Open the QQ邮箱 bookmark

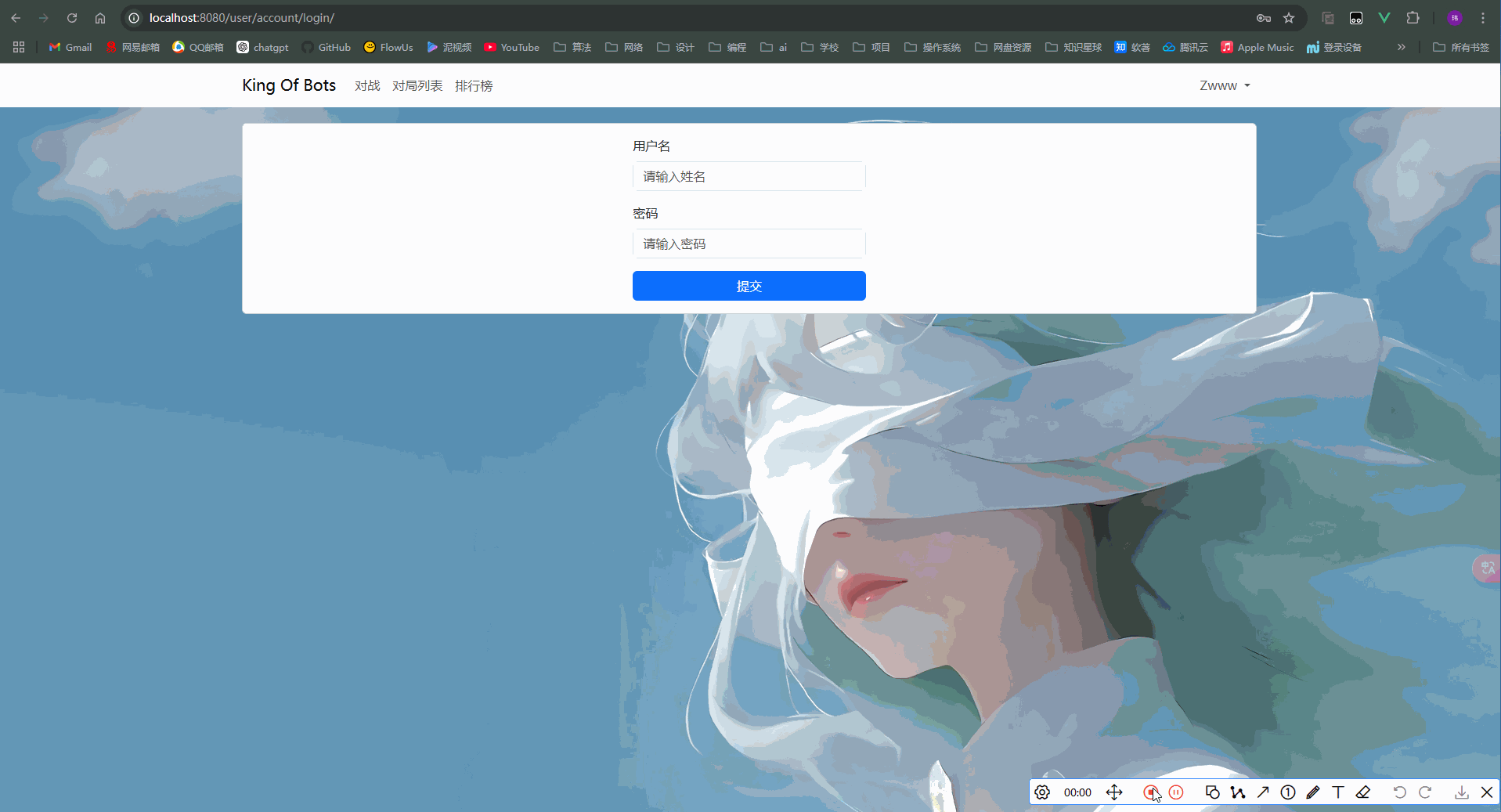[x=198, y=47]
